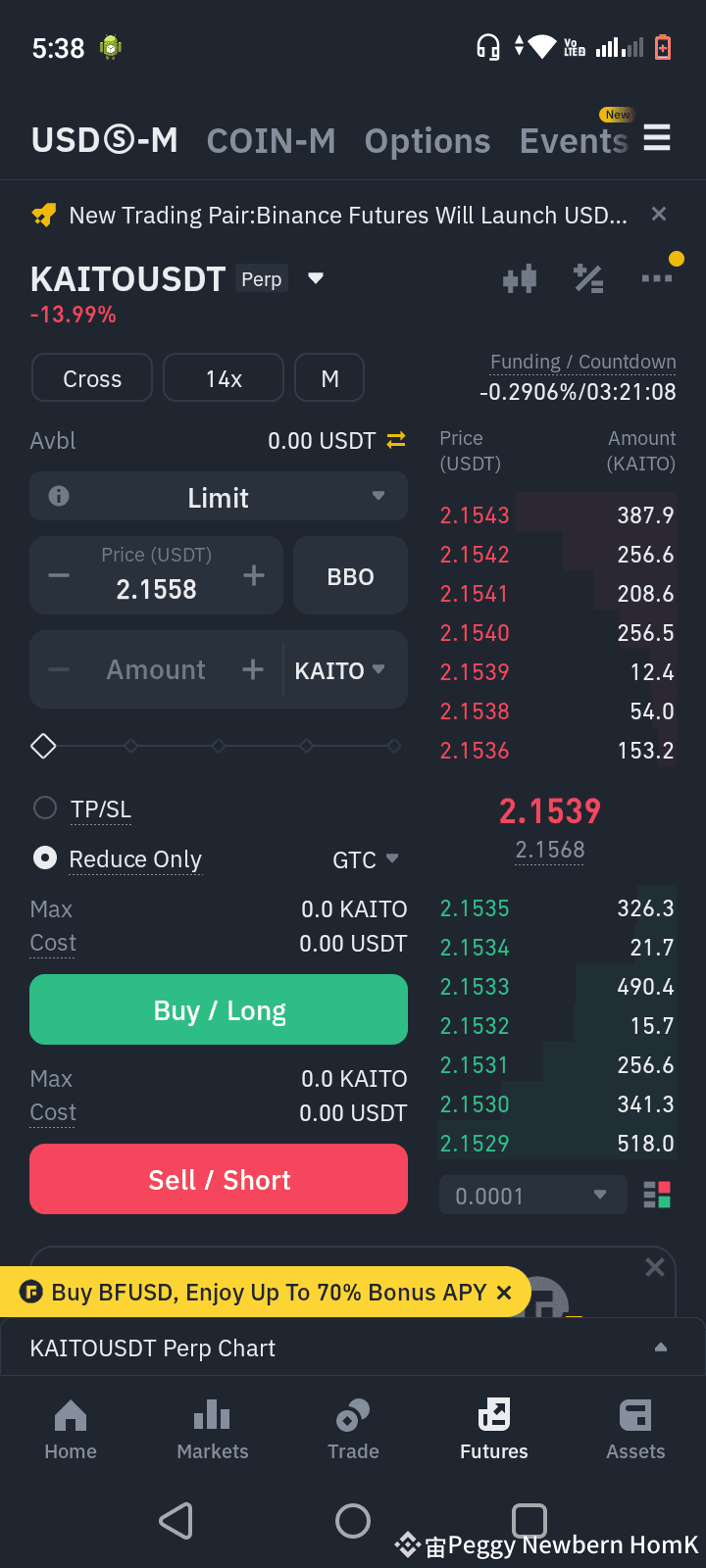The image size is (706, 1568).
Task: Tap the Sell / Short button
Action: (219, 1179)
